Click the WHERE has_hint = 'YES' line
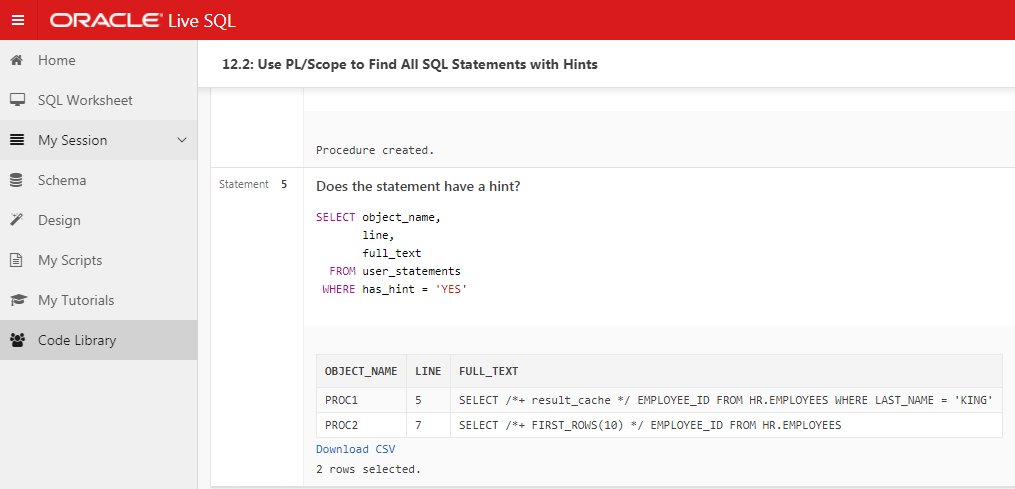1015x489 pixels. (x=395, y=289)
